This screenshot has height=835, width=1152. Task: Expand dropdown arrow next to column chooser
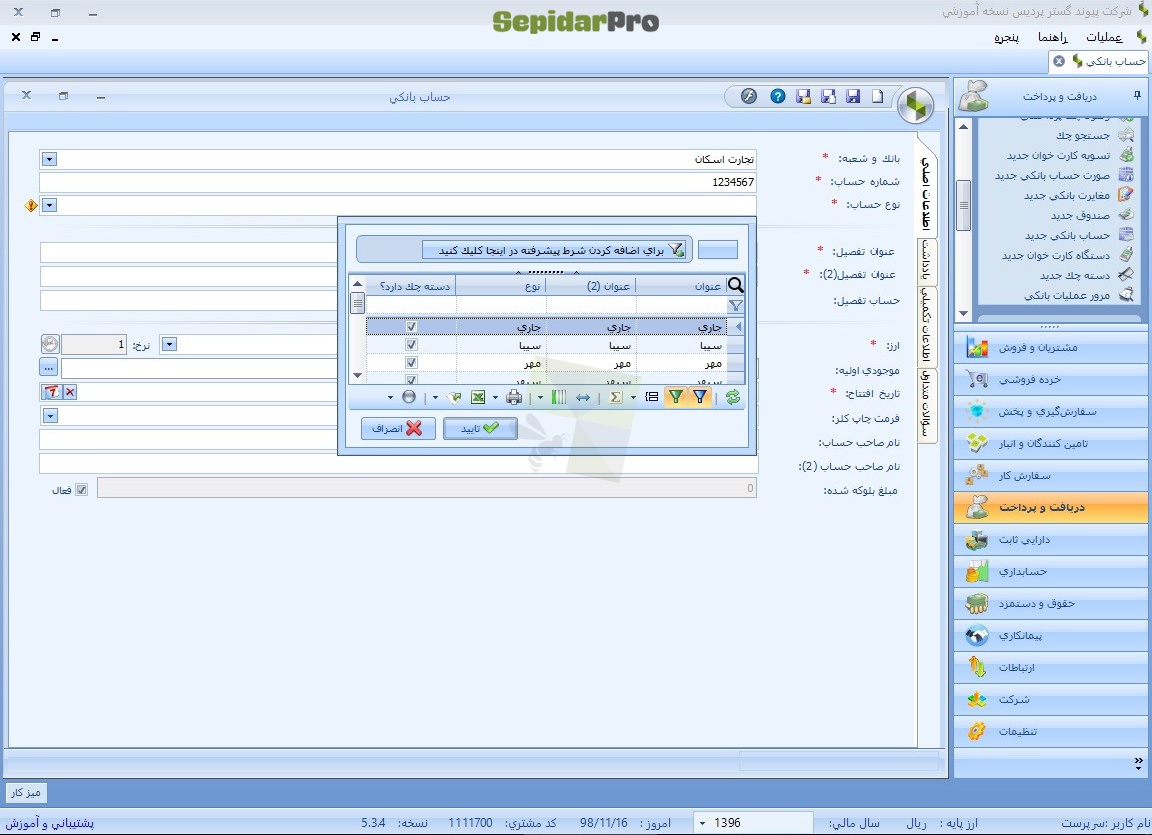pyautogui.click(x=540, y=398)
